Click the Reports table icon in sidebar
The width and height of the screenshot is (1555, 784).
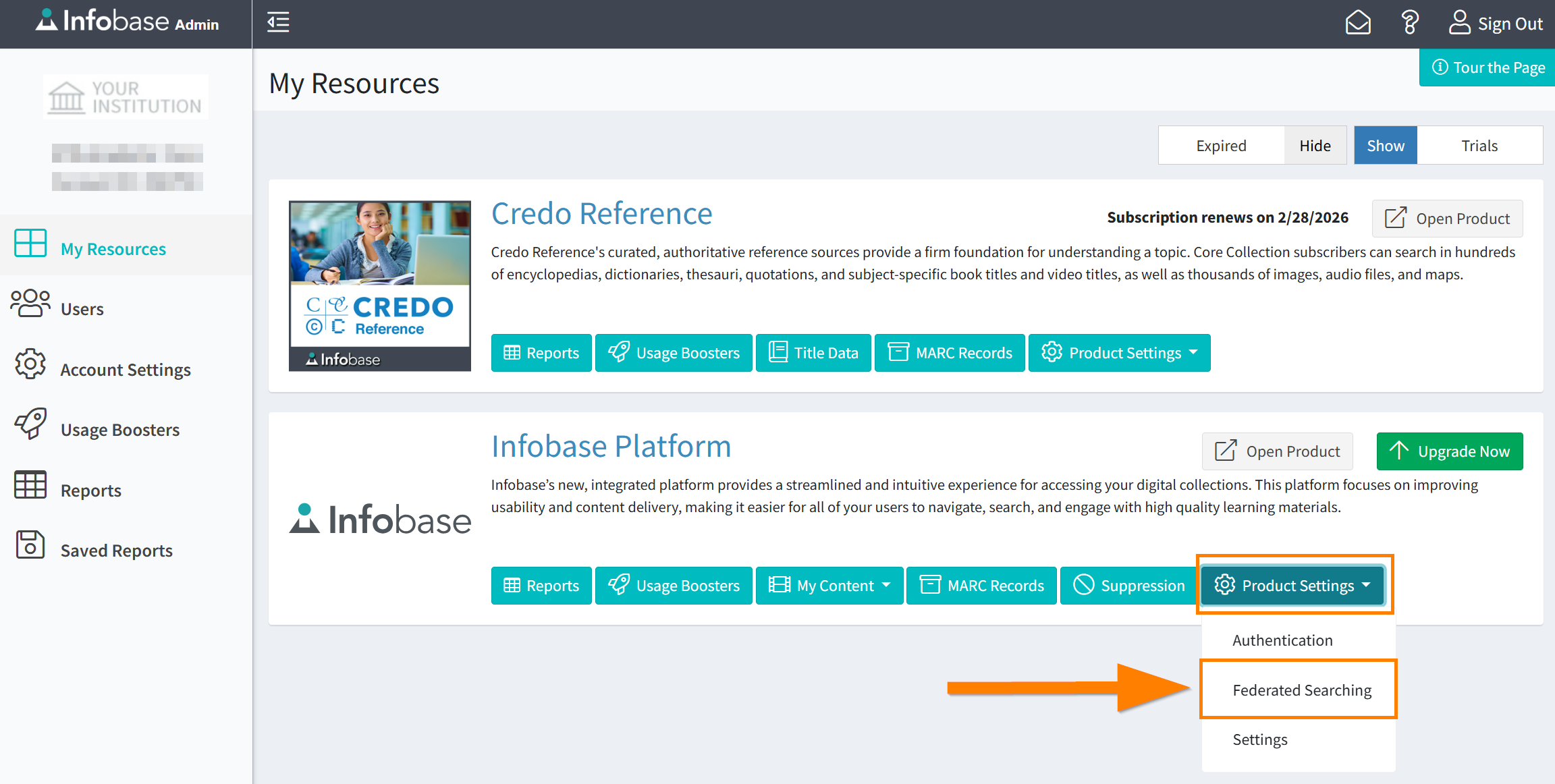(x=30, y=484)
